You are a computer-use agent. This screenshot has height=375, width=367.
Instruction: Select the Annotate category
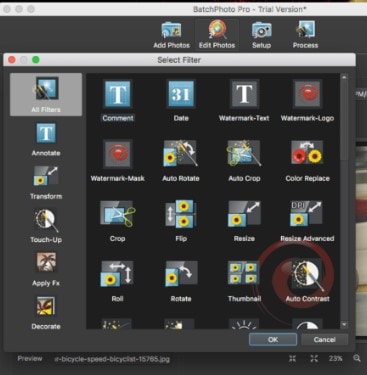click(46, 140)
